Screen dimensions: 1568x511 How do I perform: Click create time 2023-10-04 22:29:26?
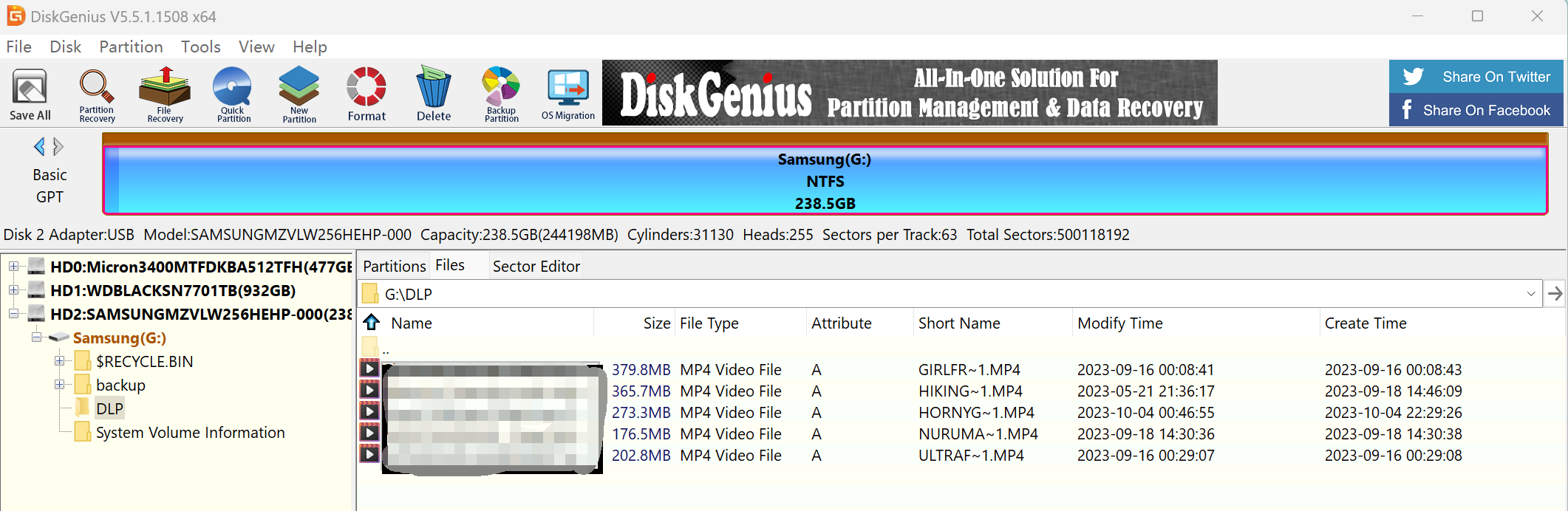(x=1393, y=412)
